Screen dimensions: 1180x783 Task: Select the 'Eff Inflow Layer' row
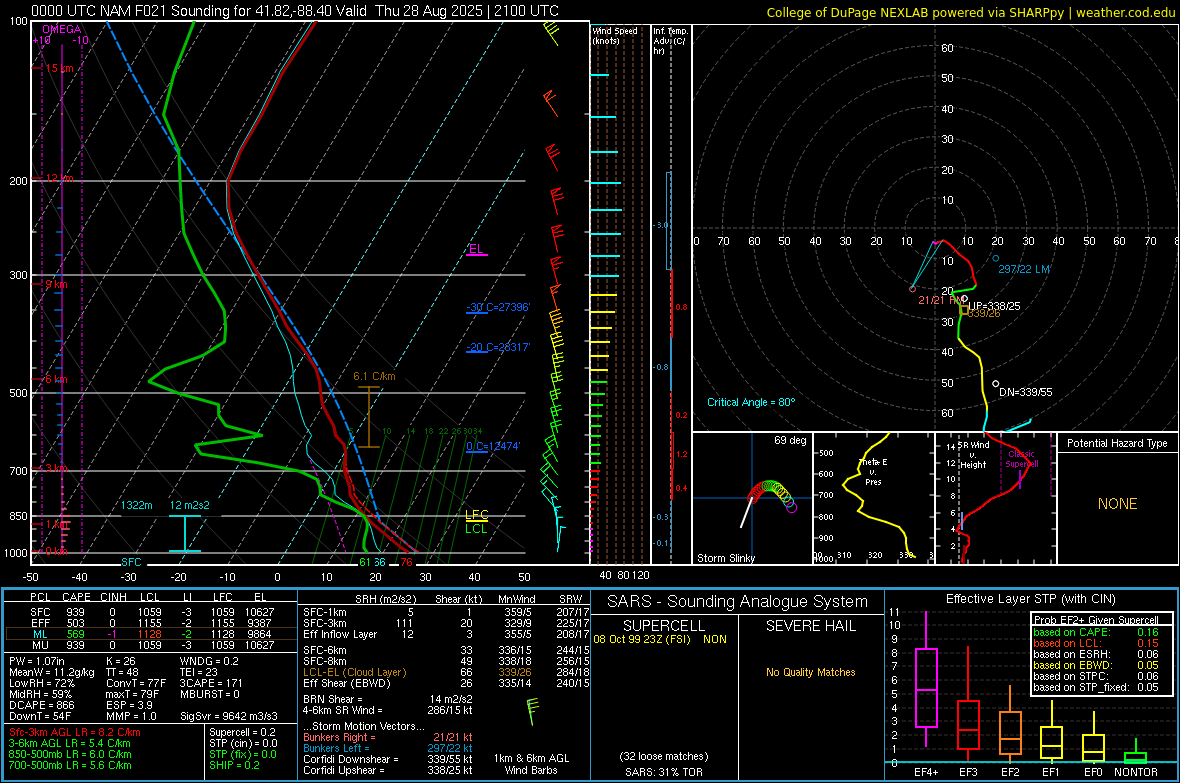pos(446,634)
